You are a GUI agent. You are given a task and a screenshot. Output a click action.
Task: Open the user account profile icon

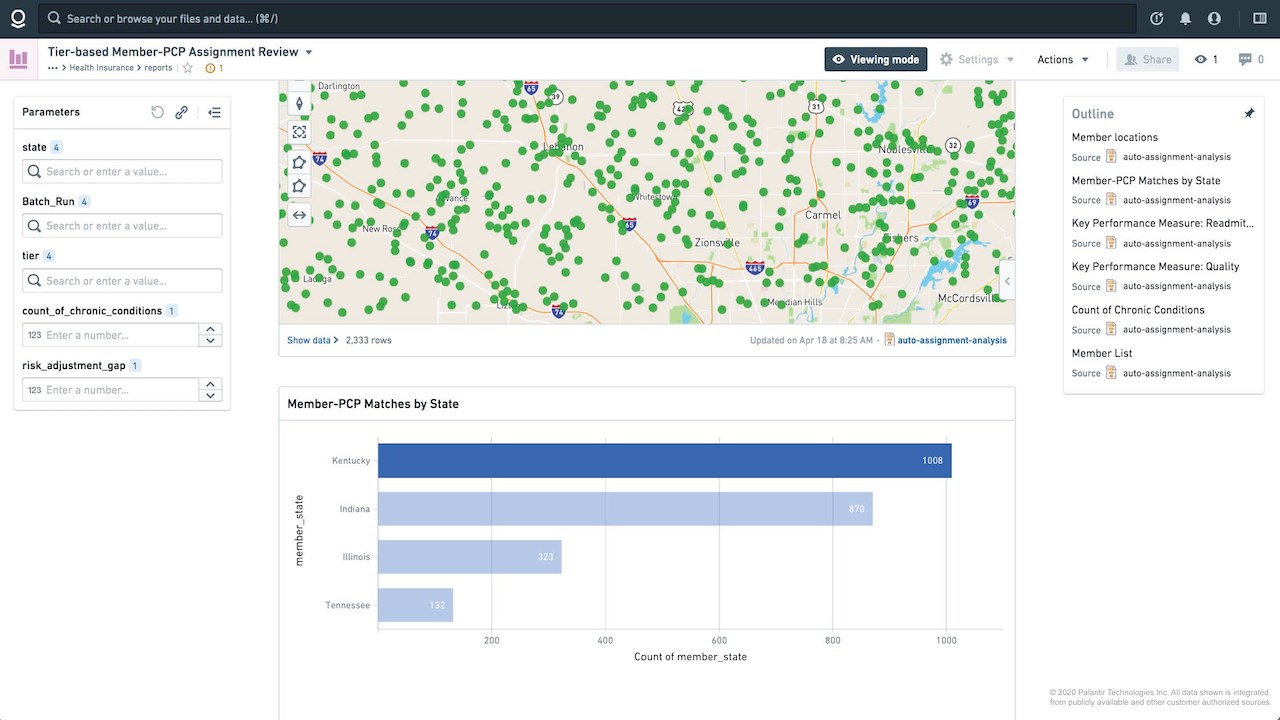click(x=1214, y=18)
